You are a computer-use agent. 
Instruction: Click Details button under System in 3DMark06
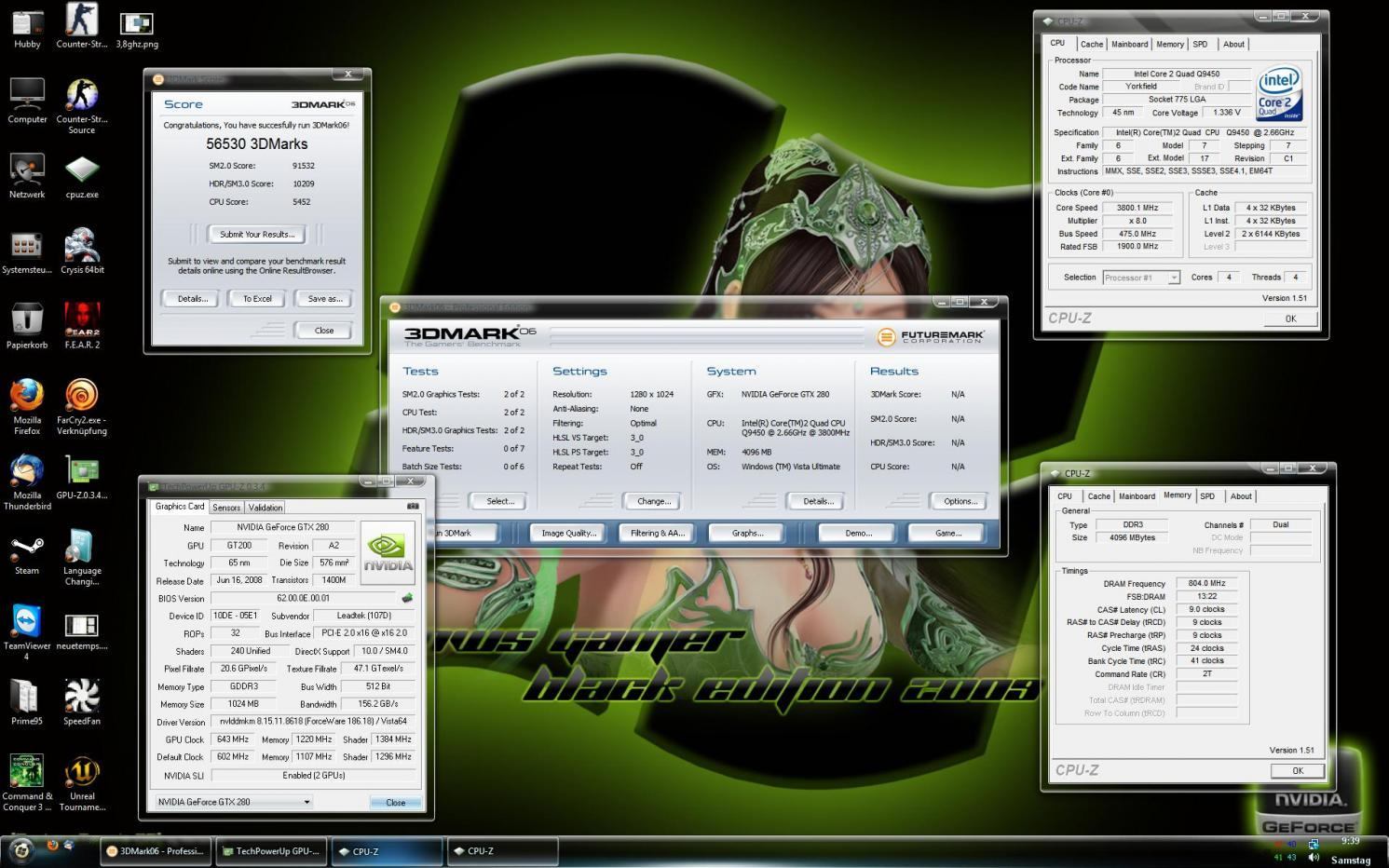pos(818,501)
